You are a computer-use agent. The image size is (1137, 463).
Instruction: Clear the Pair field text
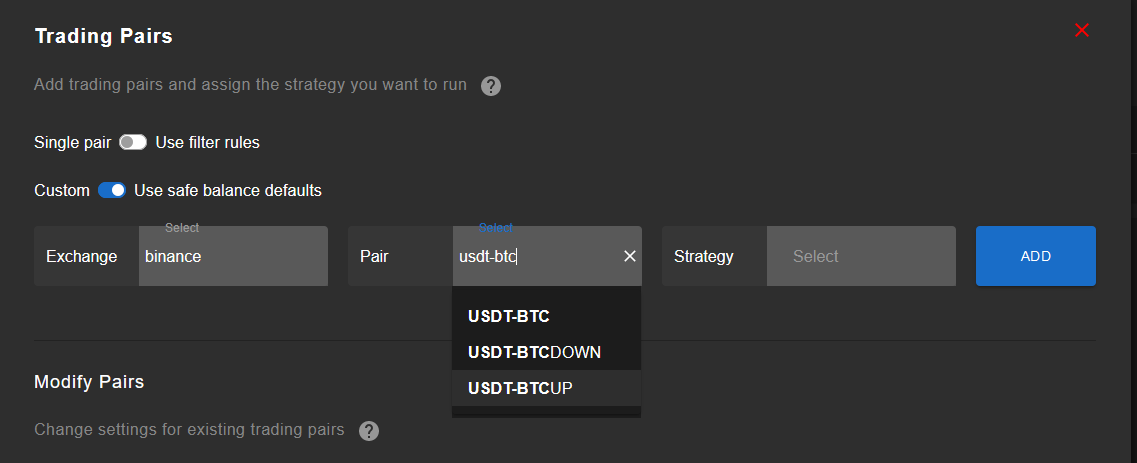[x=630, y=256]
